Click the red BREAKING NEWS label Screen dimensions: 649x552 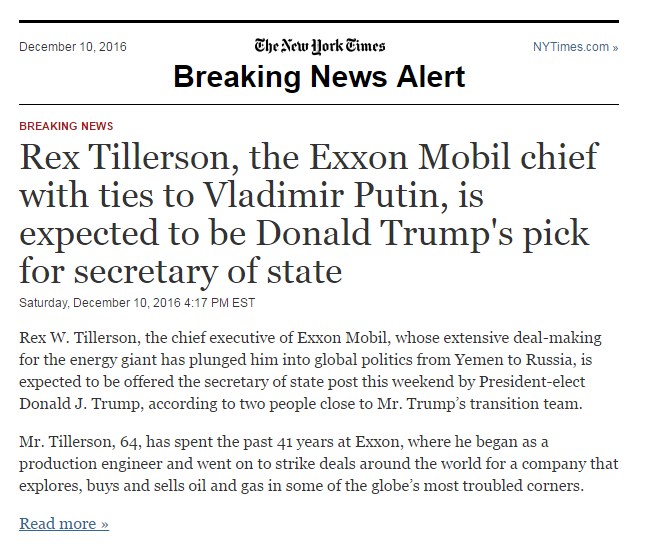pyautogui.click(x=66, y=126)
